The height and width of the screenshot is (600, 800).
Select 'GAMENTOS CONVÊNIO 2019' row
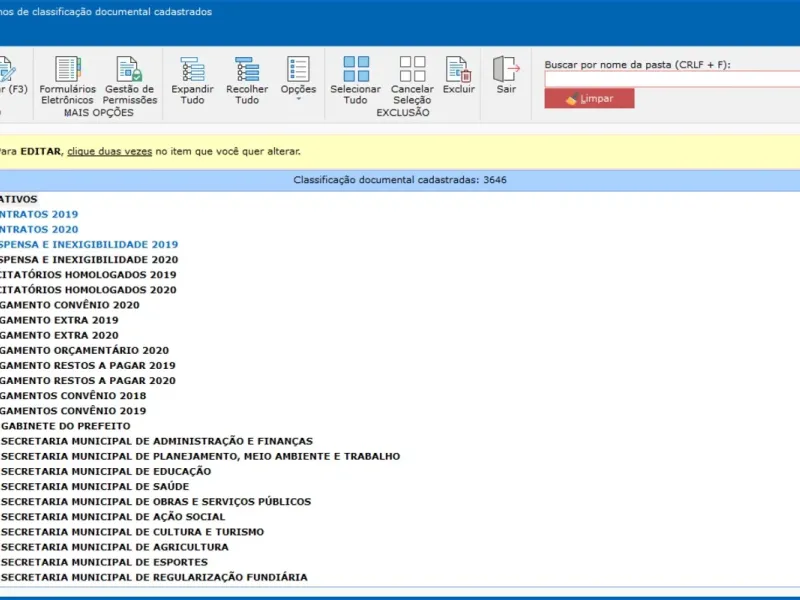tap(73, 411)
